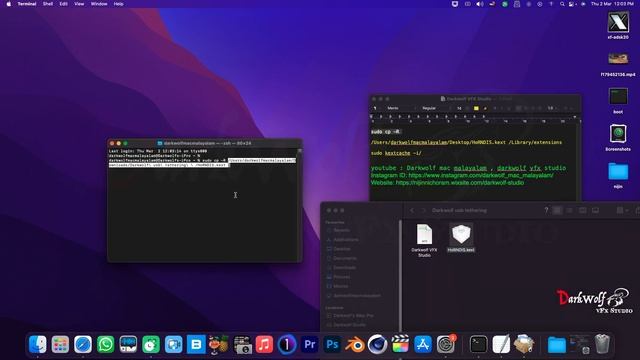
Task: Open the Window menu
Action: (x=99, y=4)
